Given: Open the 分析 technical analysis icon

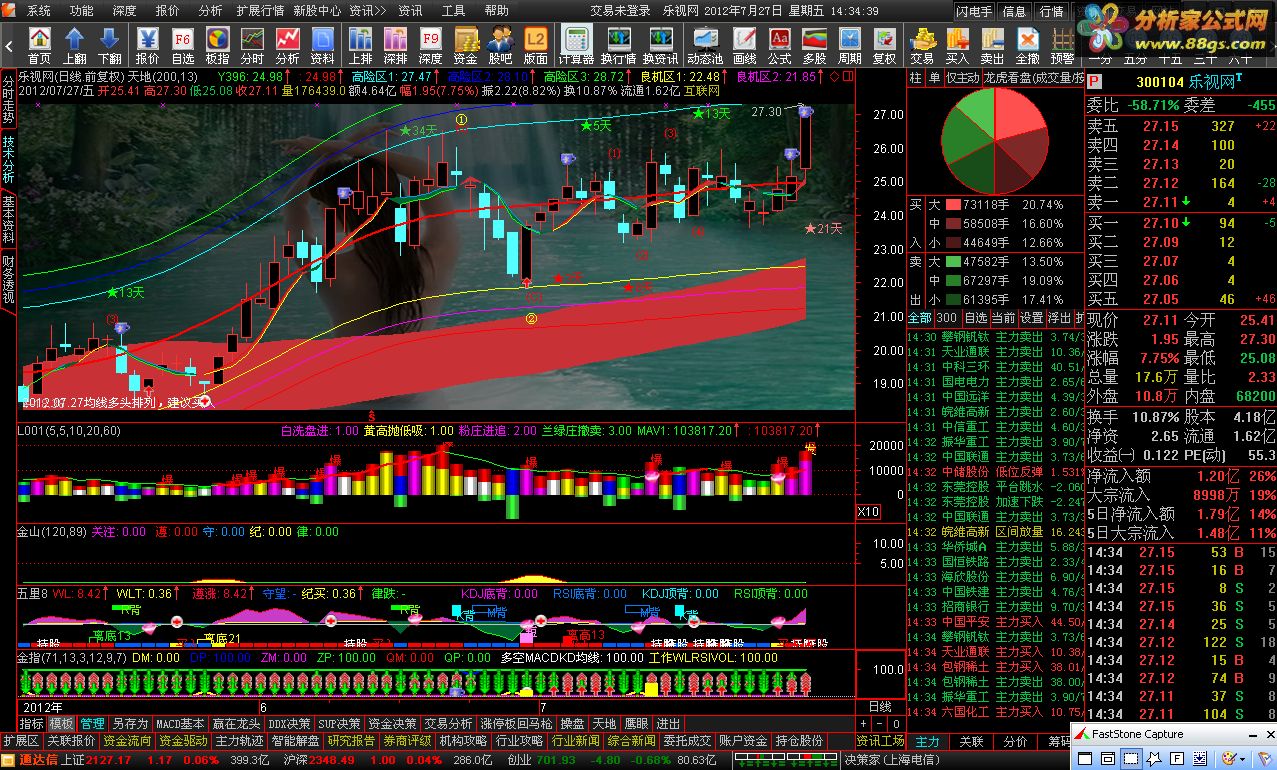Looking at the screenshot, I should pyautogui.click(x=288, y=44).
